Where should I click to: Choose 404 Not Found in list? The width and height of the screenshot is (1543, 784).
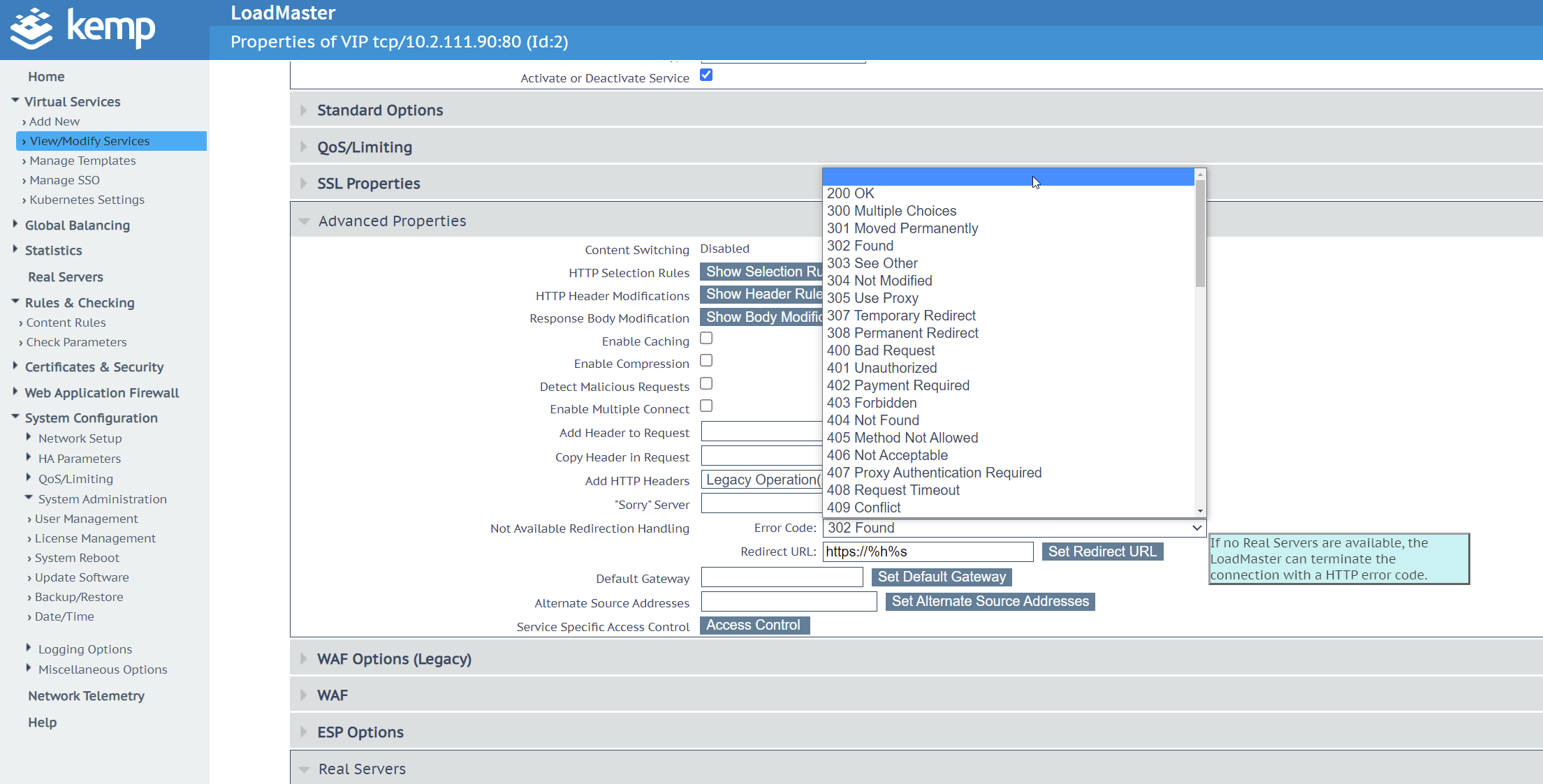point(1009,420)
